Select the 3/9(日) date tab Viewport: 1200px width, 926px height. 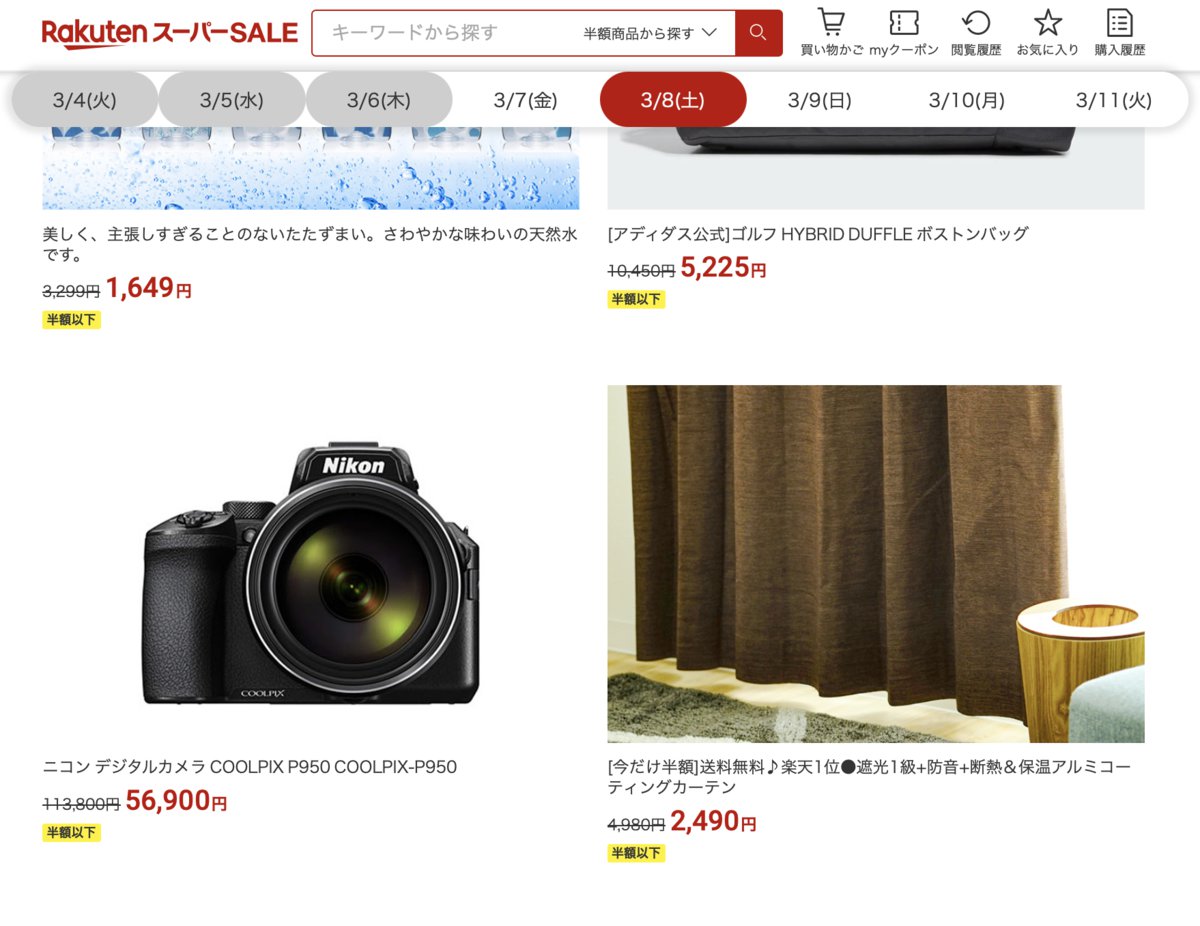coord(820,100)
